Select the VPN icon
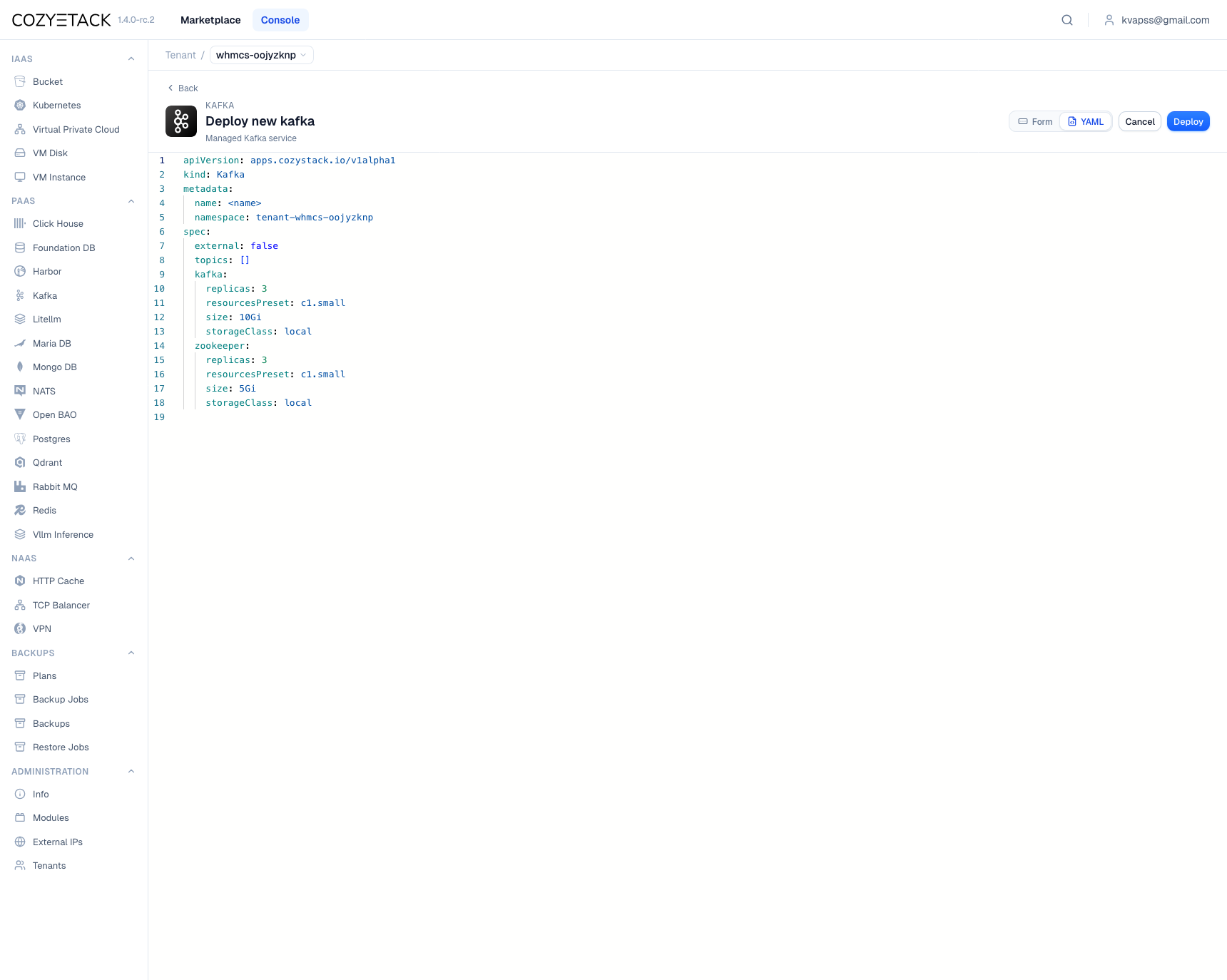 coord(20,628)
